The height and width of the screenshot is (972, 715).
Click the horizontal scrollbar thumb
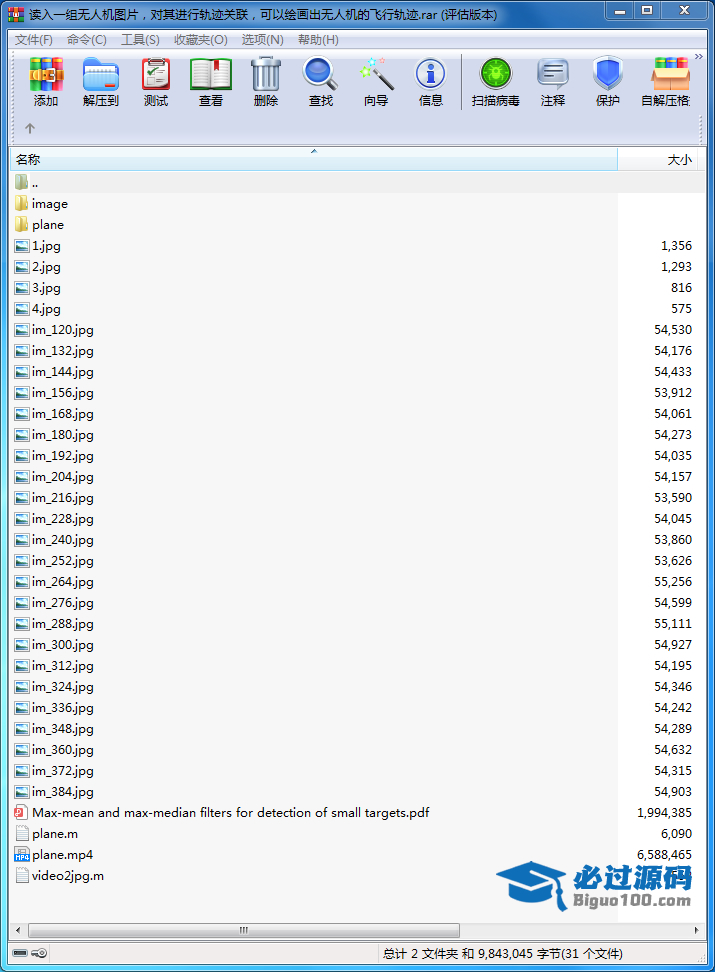(243, 930)
